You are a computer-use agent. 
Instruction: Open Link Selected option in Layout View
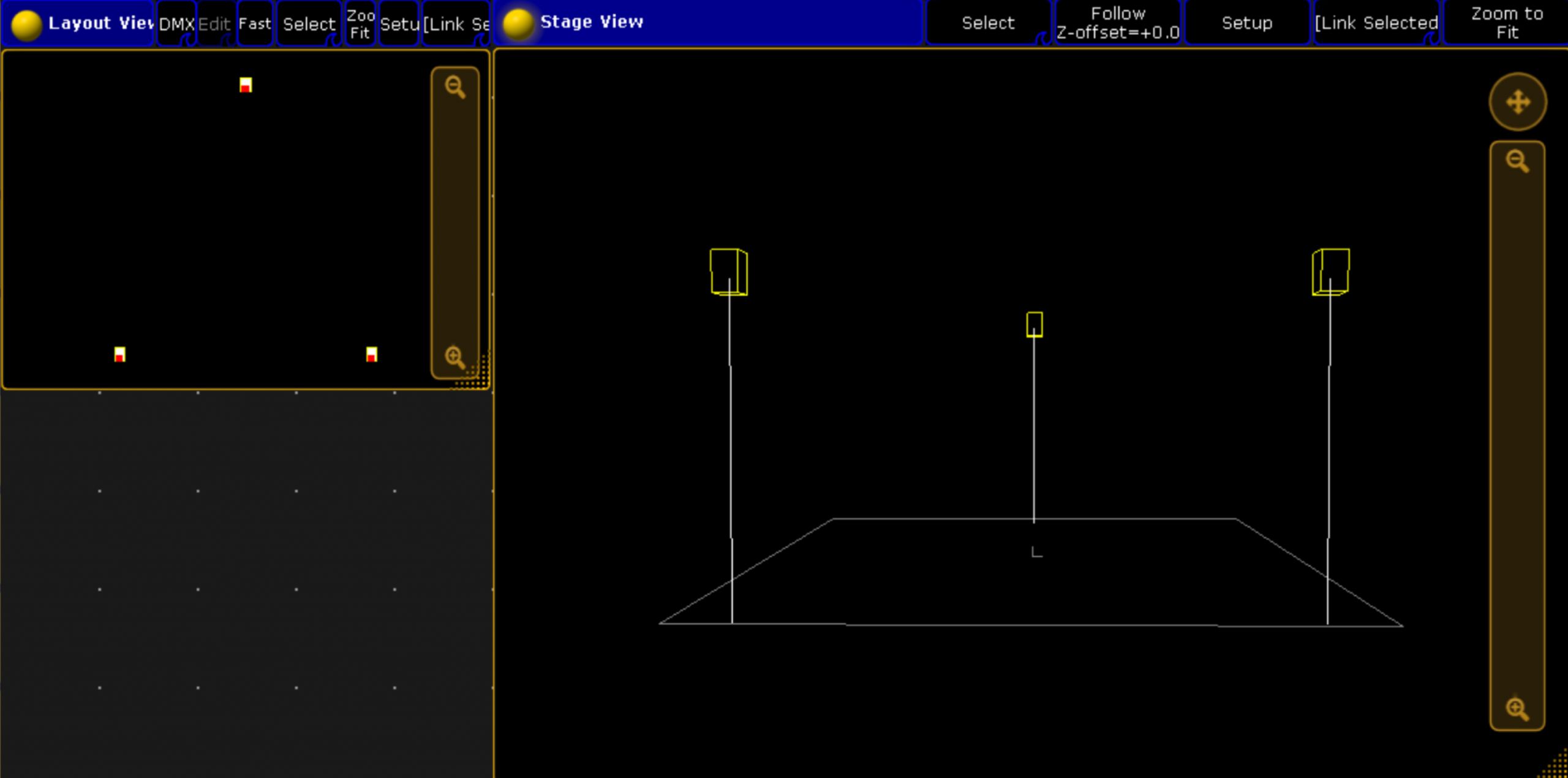click(456, 24)
